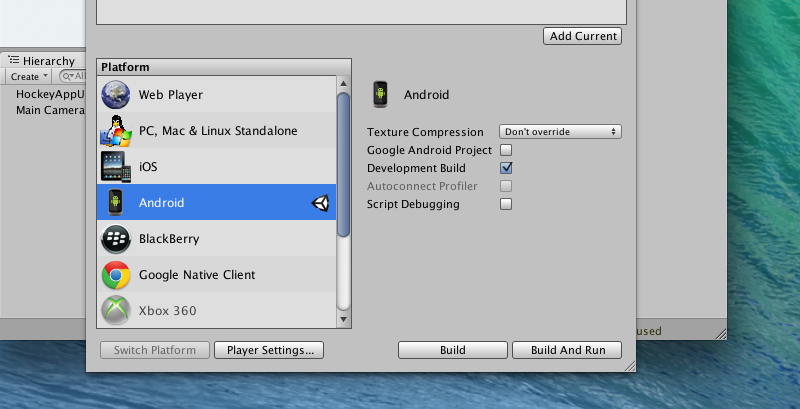Click the Hierarchy tab list icon
Screen dimensions: 800x409
[x=14, y=60]
